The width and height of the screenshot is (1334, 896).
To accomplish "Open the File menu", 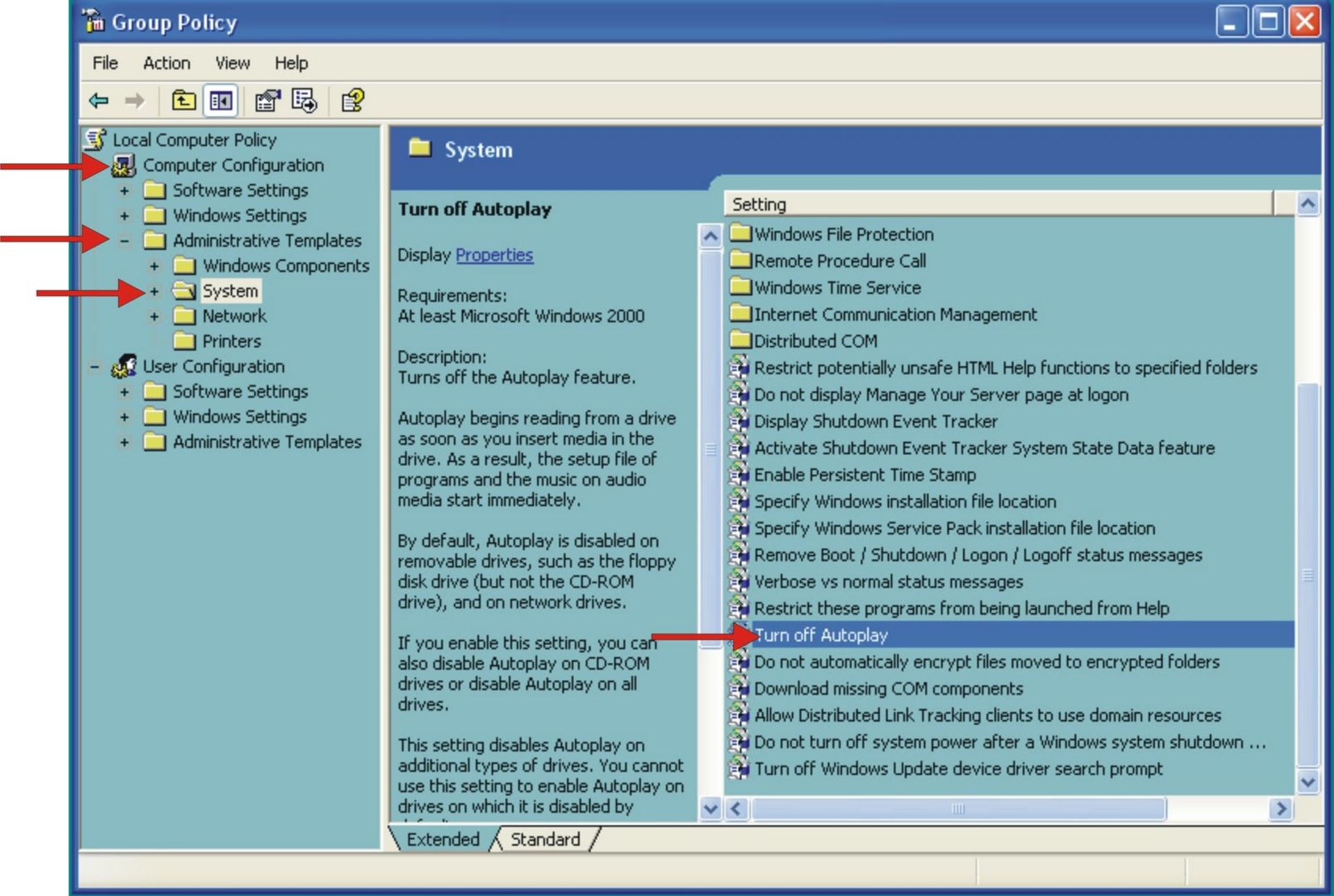I will pos(105,63).
